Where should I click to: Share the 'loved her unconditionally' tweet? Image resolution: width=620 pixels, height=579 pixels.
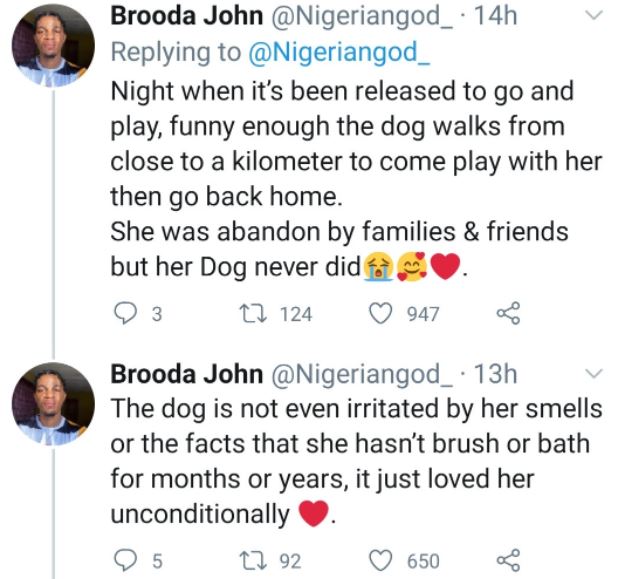pyautogui.click(x=508, y=560)
